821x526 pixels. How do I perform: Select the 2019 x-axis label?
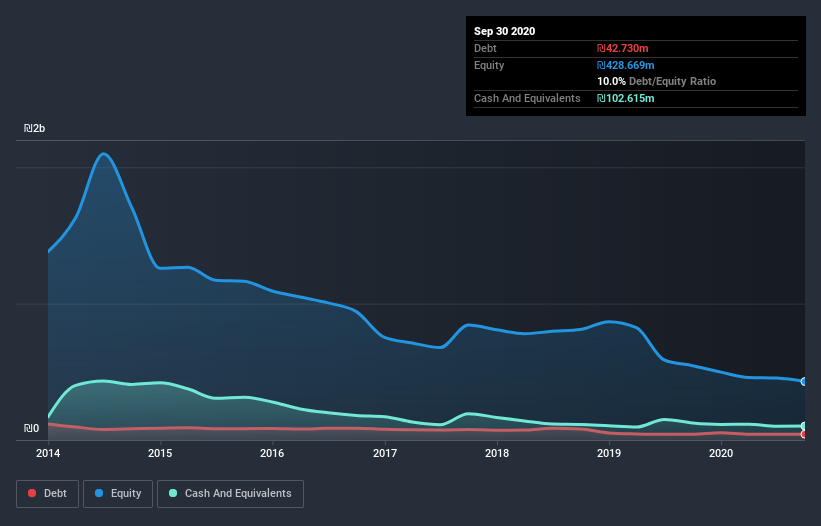point(609,453)
